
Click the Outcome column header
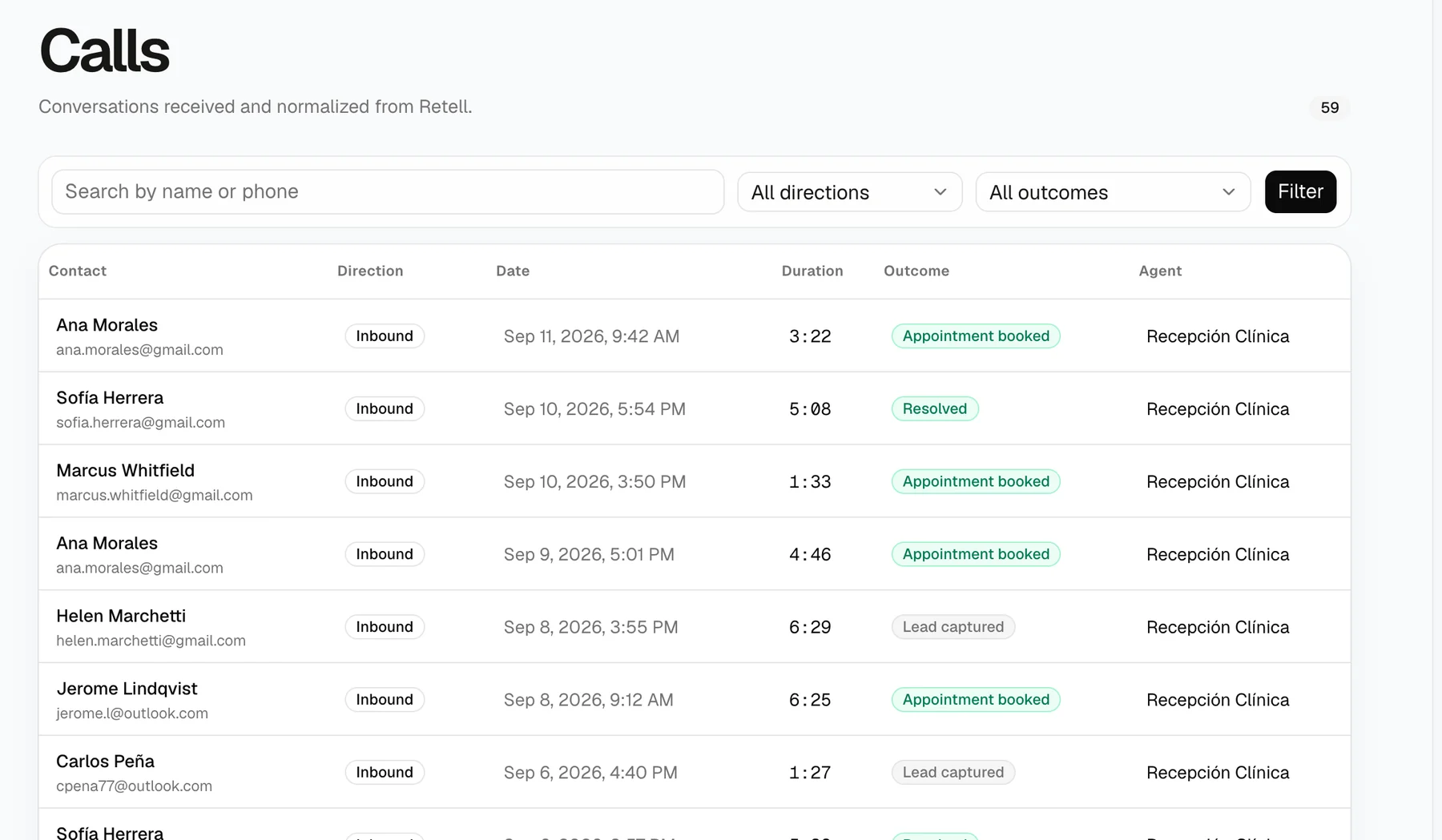916,271
